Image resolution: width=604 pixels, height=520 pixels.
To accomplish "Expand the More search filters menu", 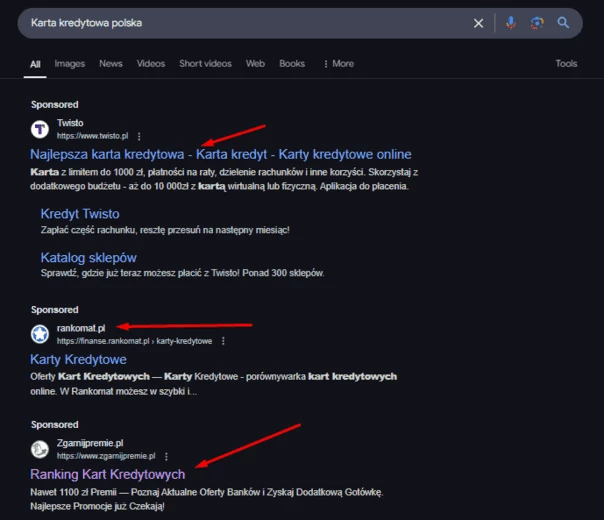I will point(338,64).
